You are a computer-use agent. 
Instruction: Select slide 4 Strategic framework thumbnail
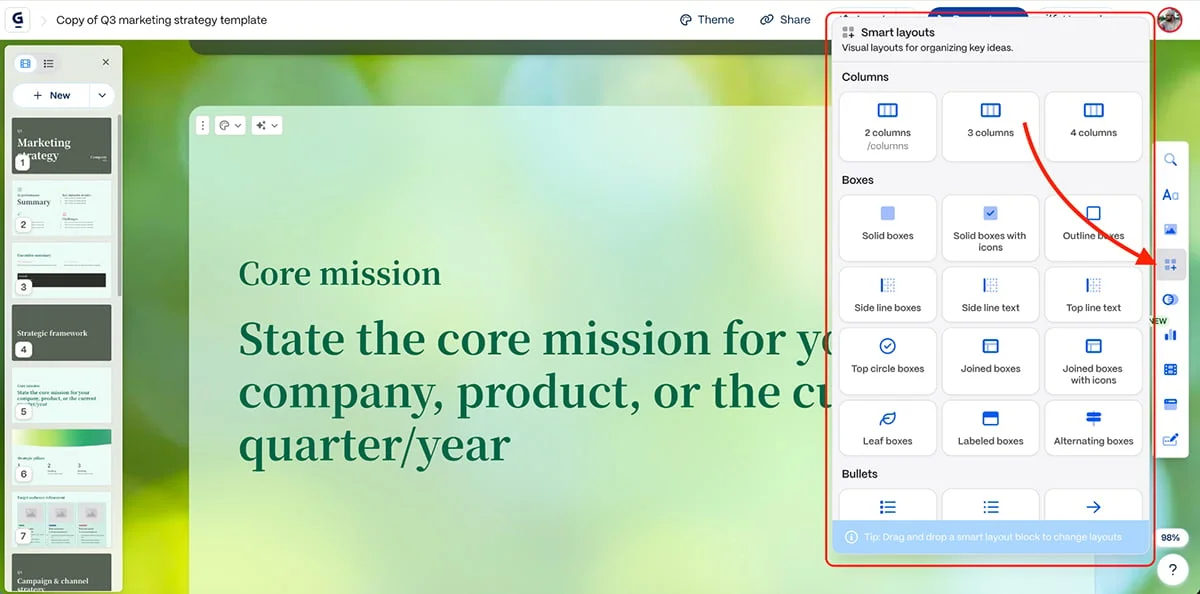click(x=62, y=332)
